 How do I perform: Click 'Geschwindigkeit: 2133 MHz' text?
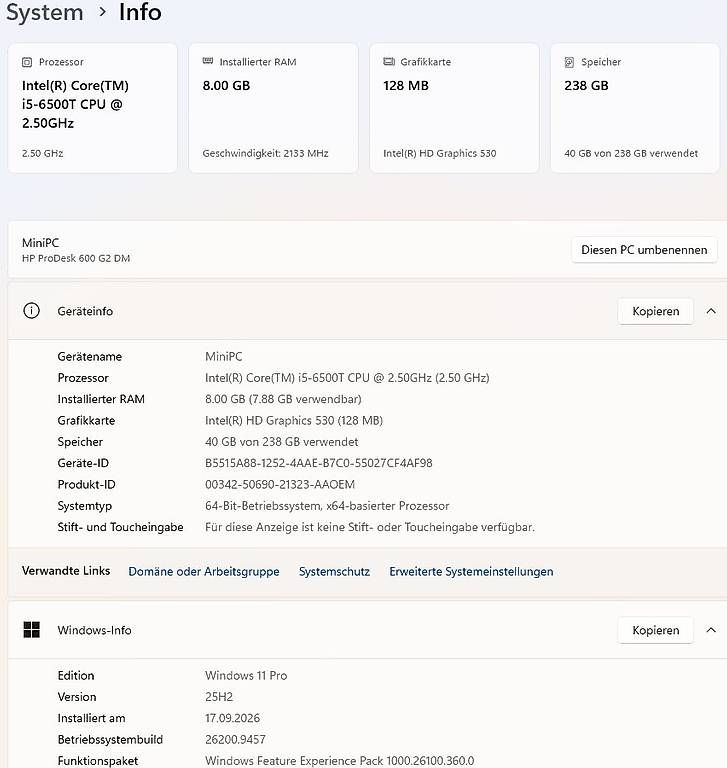click(266, 153)
